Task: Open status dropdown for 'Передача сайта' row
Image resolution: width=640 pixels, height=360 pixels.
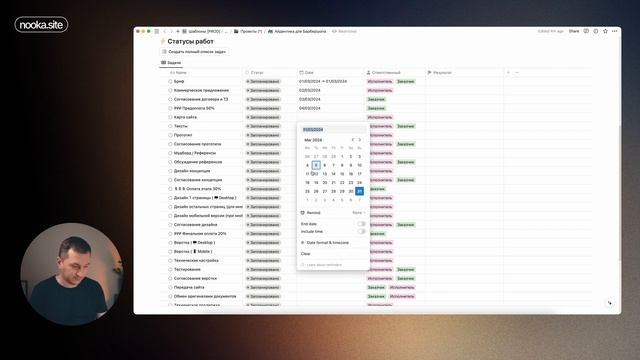Action: click(x=263, y=288)
